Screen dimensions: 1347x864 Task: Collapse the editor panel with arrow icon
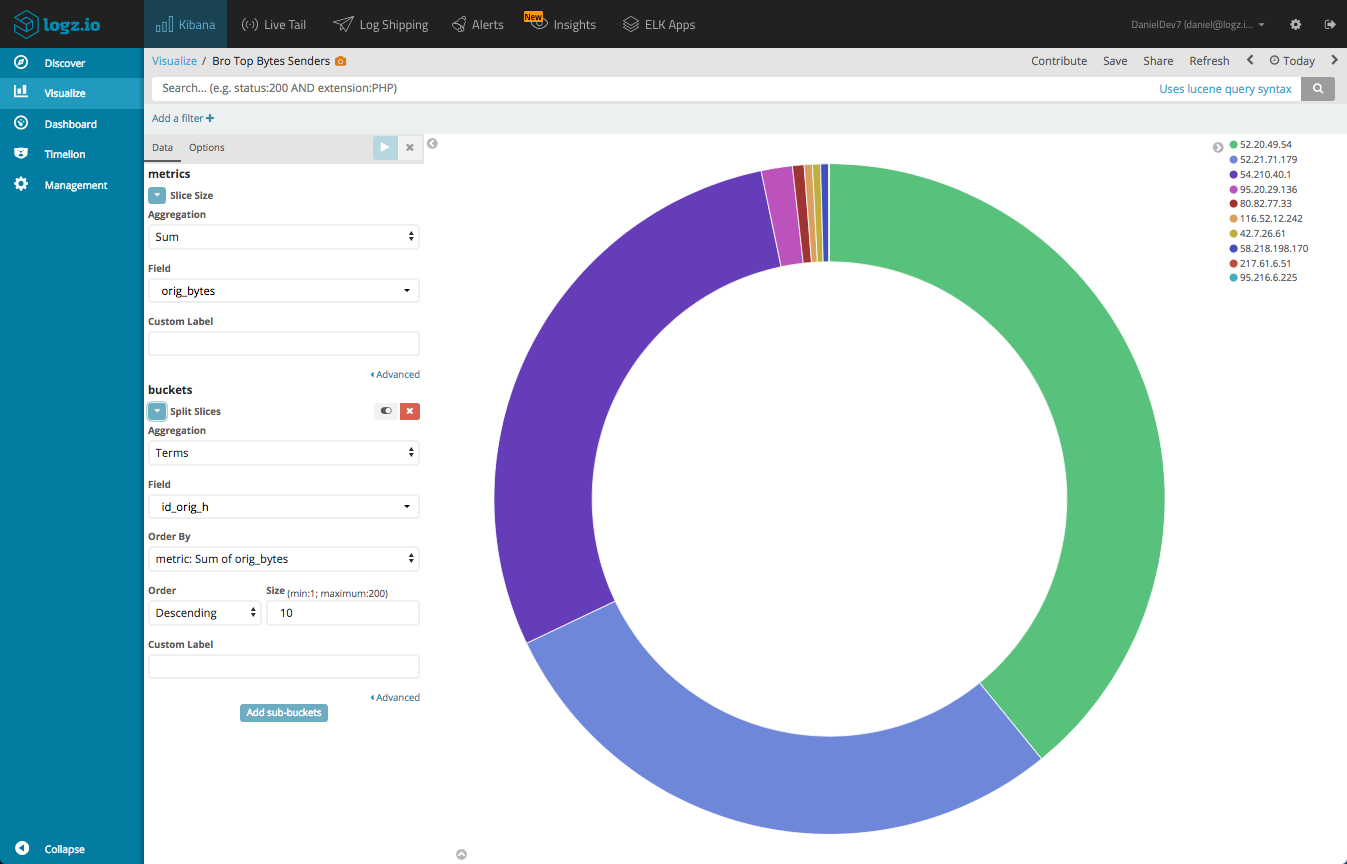click(432, 144)
